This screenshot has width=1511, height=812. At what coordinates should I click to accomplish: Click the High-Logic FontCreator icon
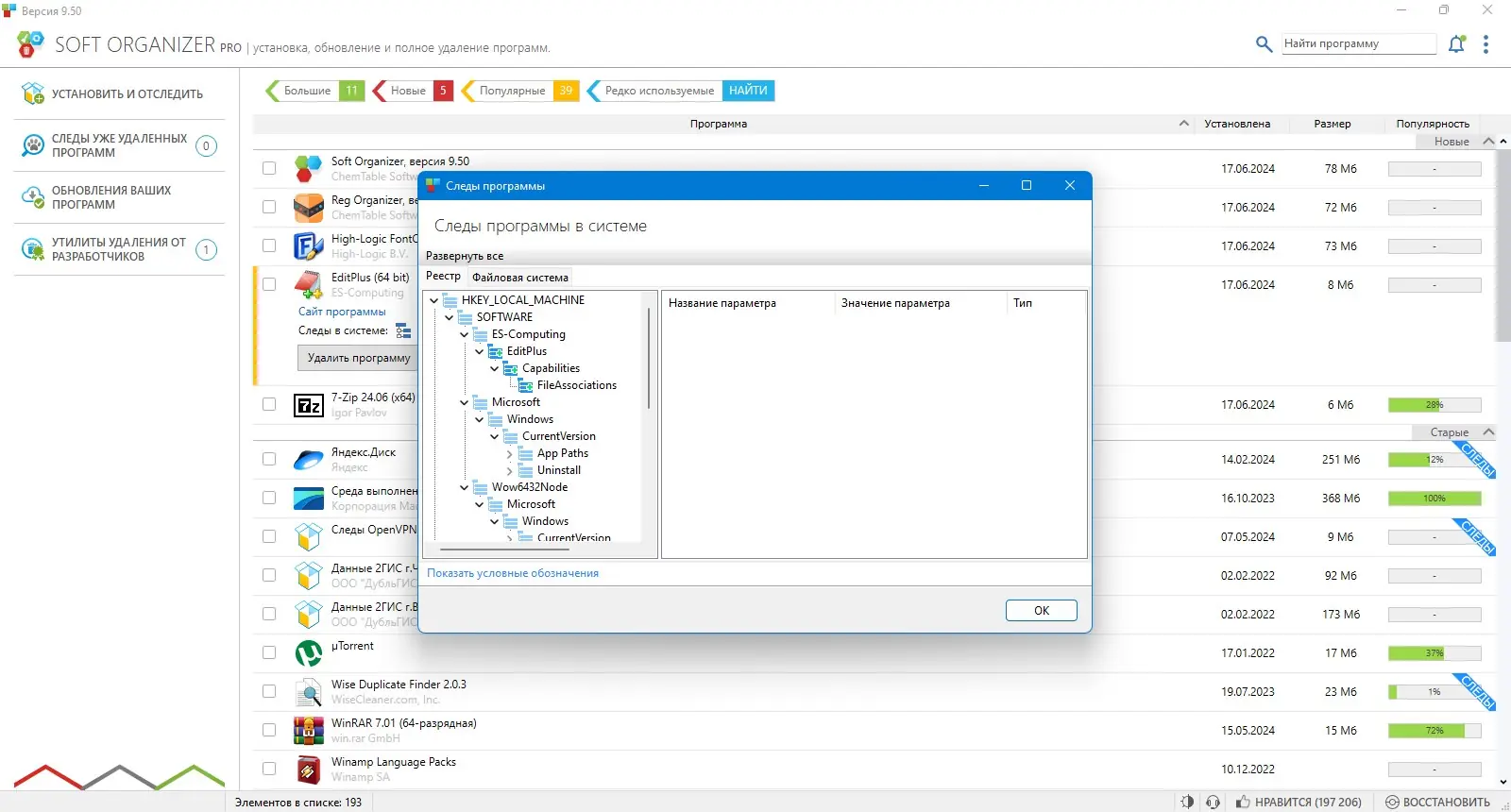point(309,246)
